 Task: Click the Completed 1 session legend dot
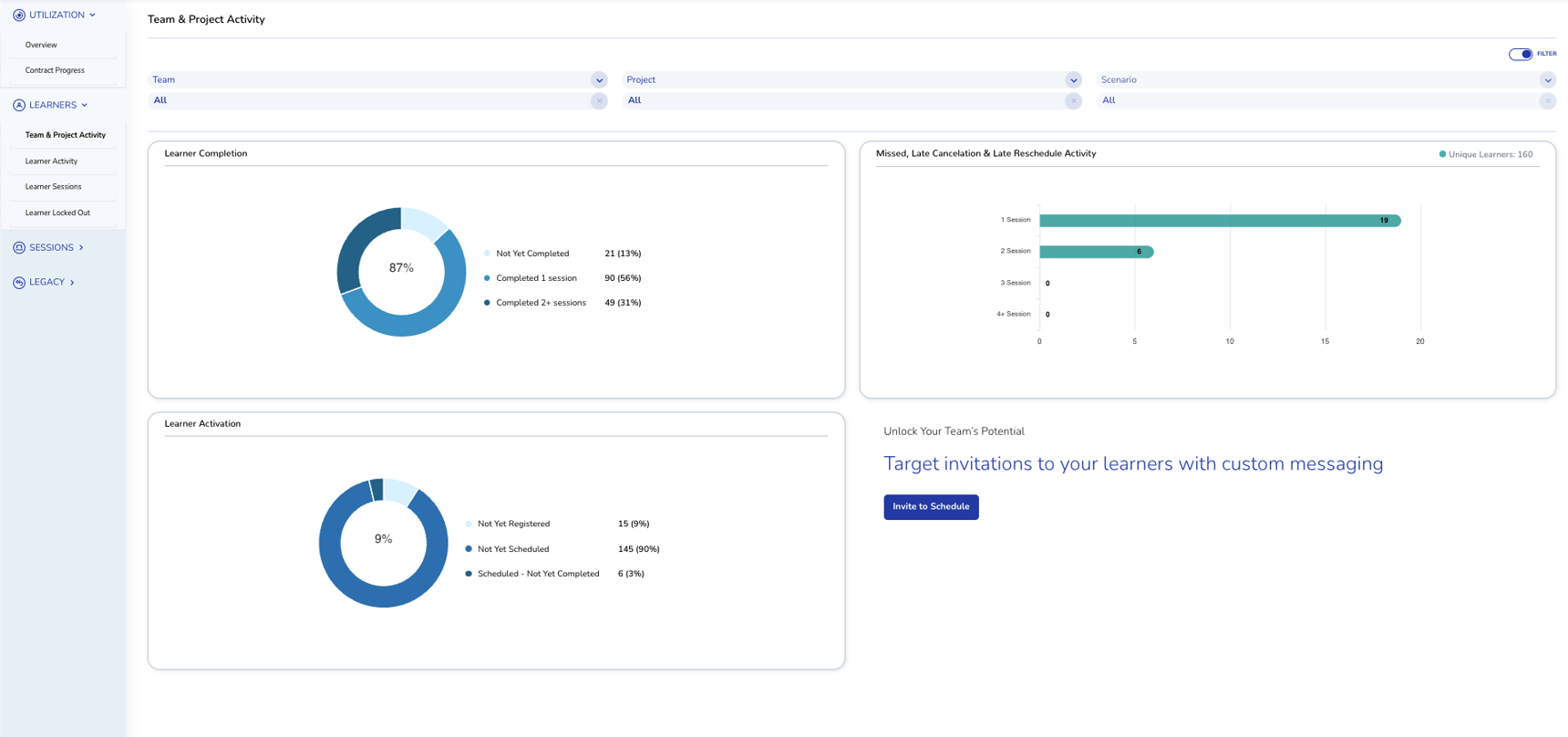tap(487, 278)
